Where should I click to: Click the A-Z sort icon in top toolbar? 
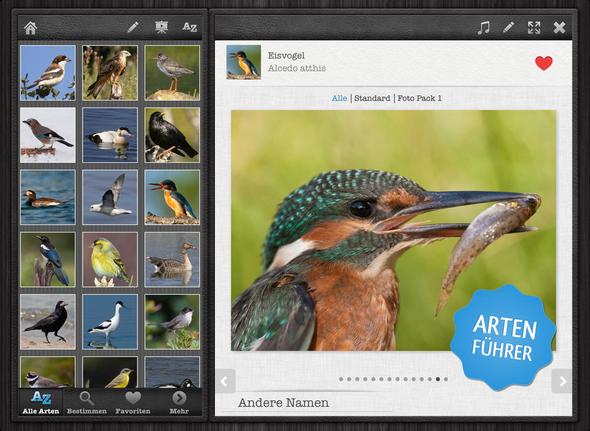coord(190,27)
